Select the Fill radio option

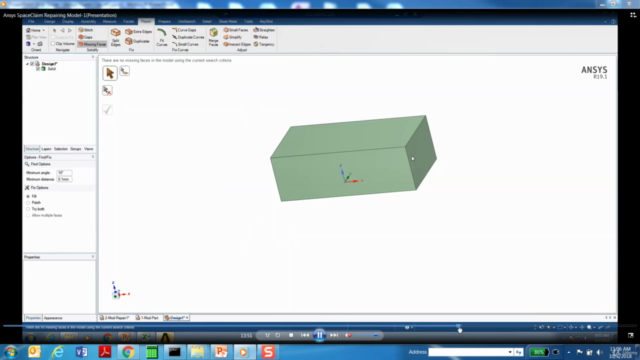[x=28, y=196]
